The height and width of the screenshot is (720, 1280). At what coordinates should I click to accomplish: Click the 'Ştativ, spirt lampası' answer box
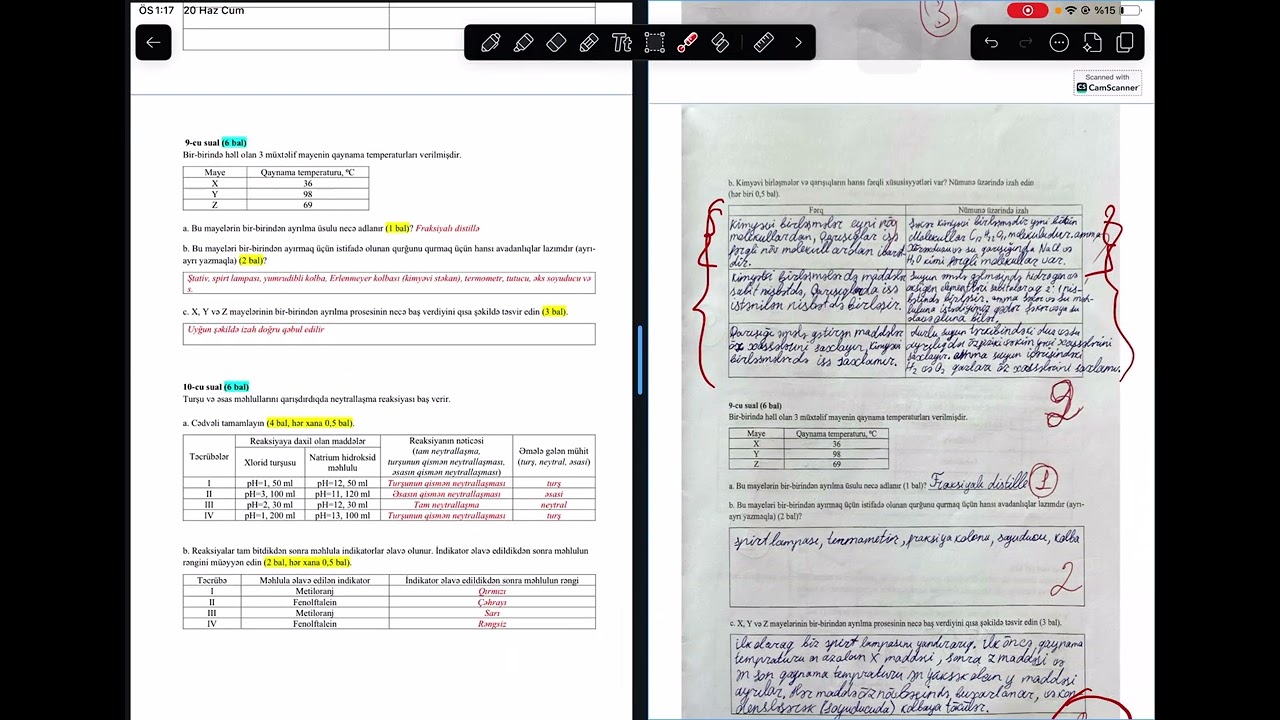tap(389, 283)
